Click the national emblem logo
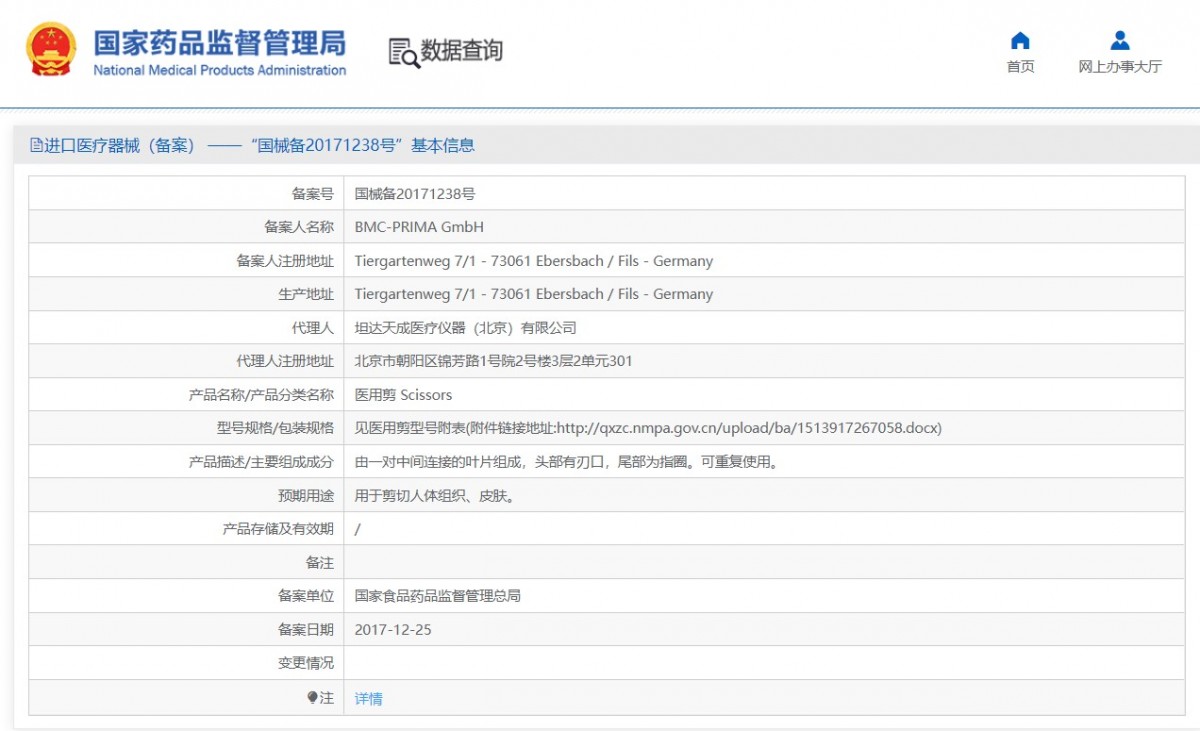The image size is (1200, 731). 51,50
